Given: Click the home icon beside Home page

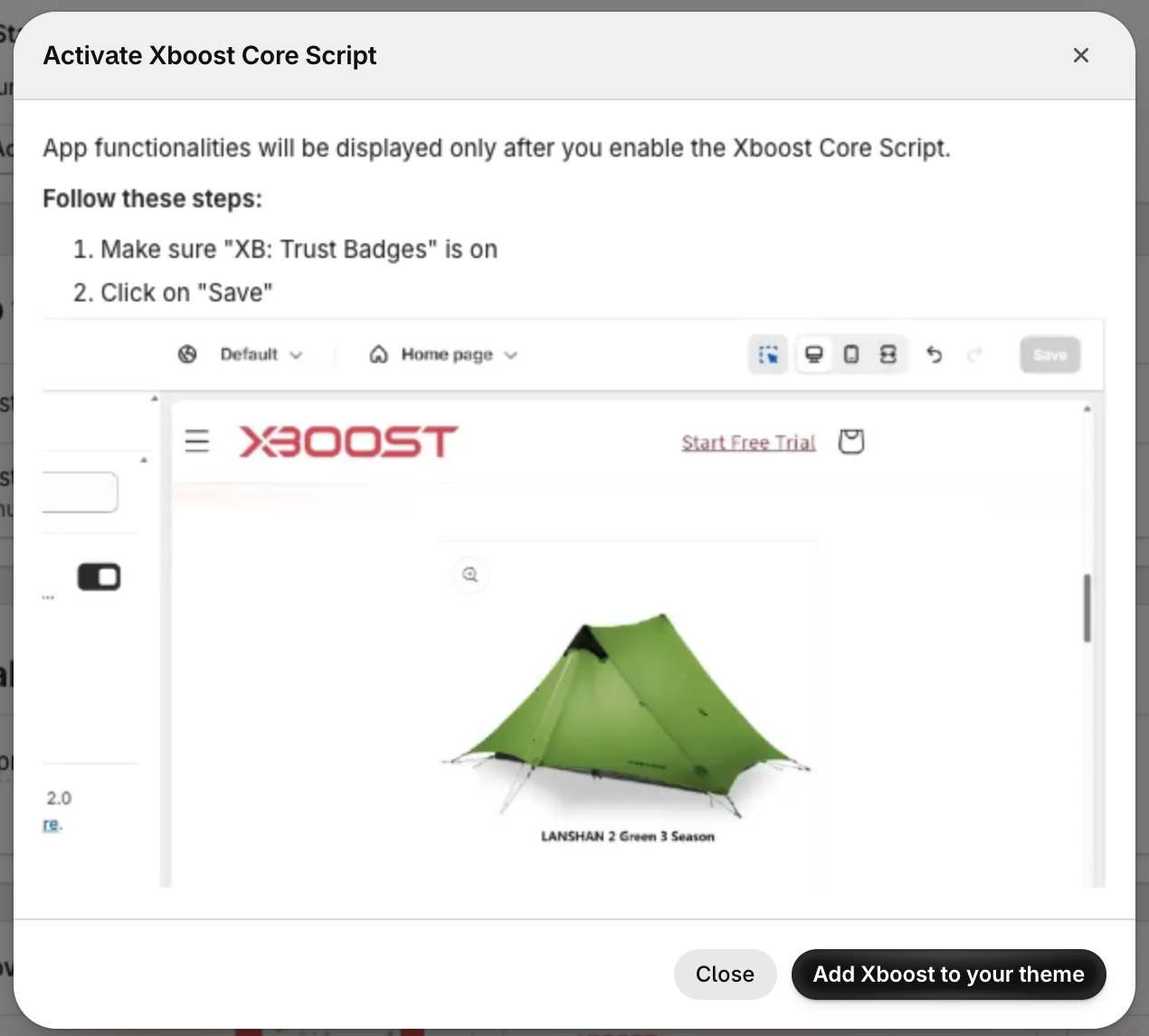Looking at the screenshot, I should (x=379, y=355).
